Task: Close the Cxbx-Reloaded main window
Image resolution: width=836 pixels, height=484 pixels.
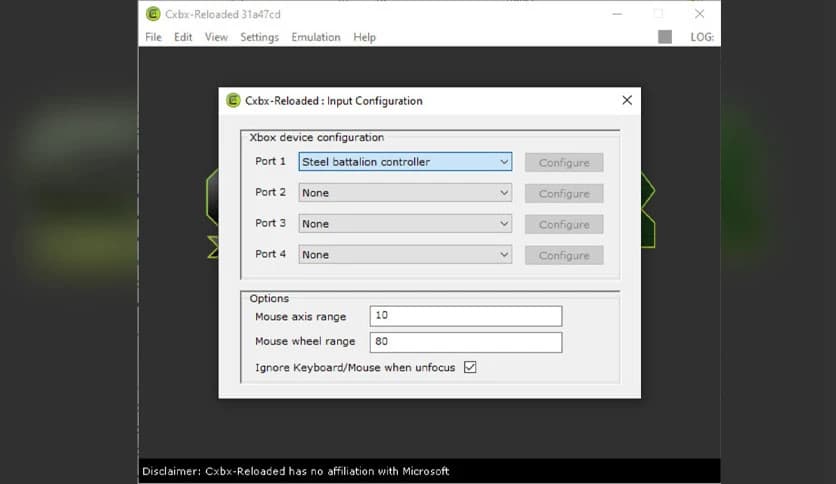Action: point(700,14)
